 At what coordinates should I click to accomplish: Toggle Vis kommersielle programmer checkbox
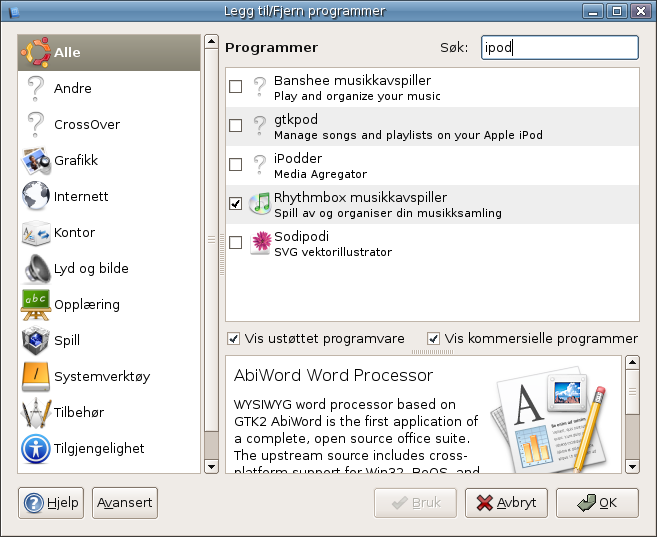coord(433,338)
